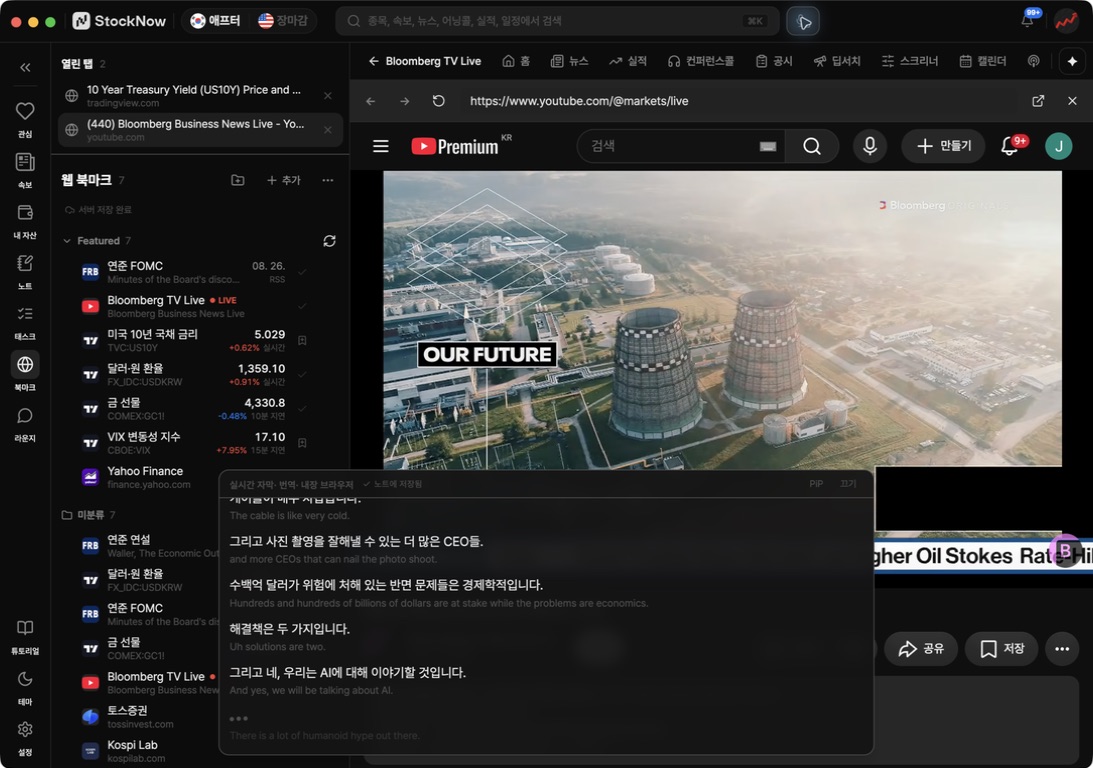Focus the YouTube 검색 search box

point(681,146)
